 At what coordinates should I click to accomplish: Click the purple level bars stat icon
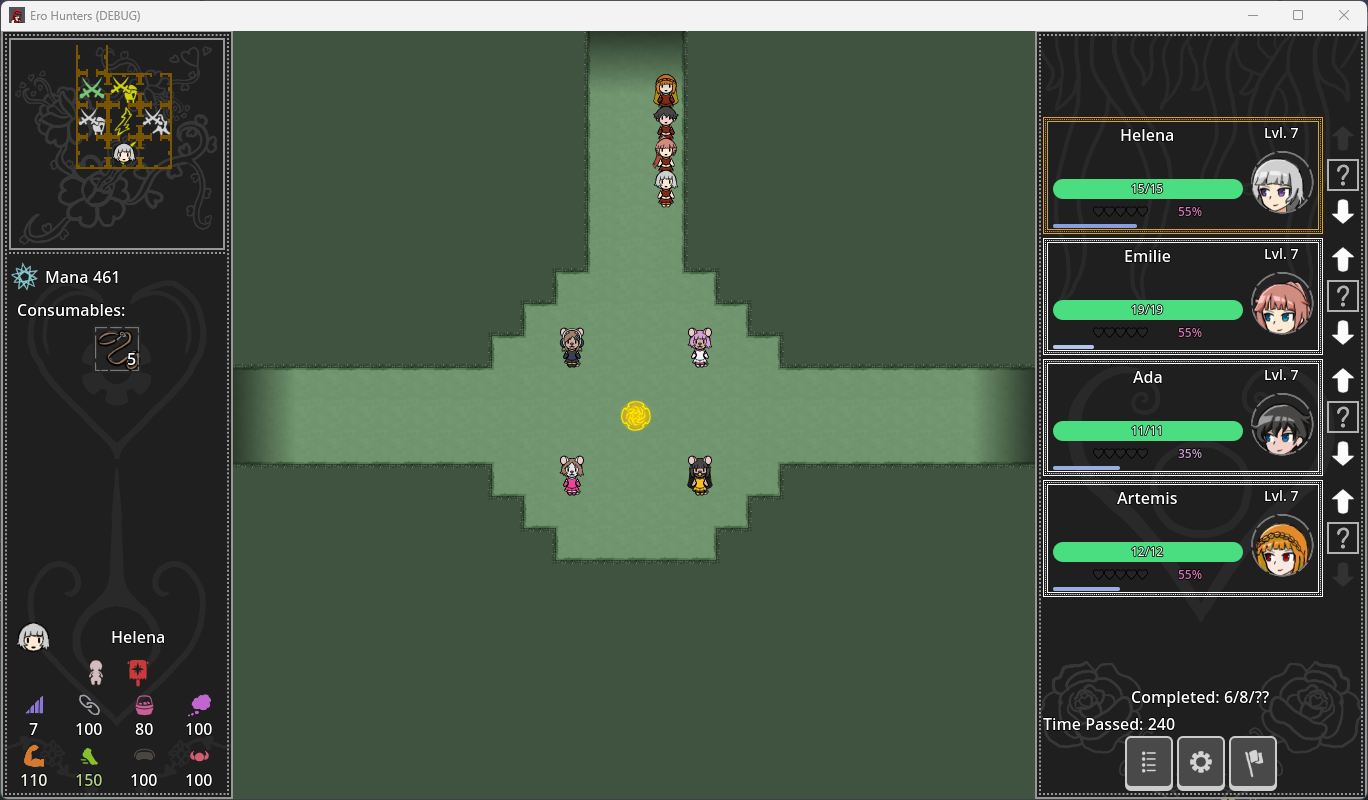pos(34,704)
